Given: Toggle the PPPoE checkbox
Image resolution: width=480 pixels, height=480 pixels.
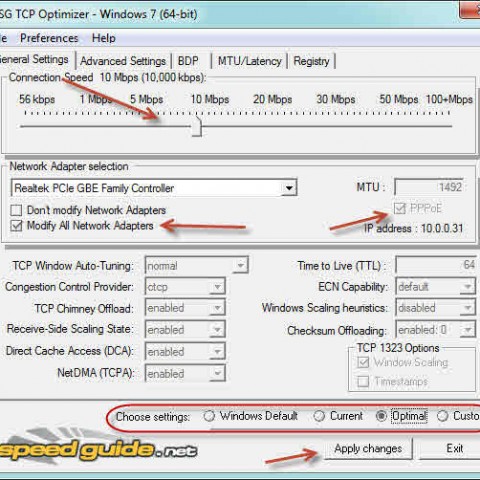Looking at the screenshot, I should [x=399, y=209].
